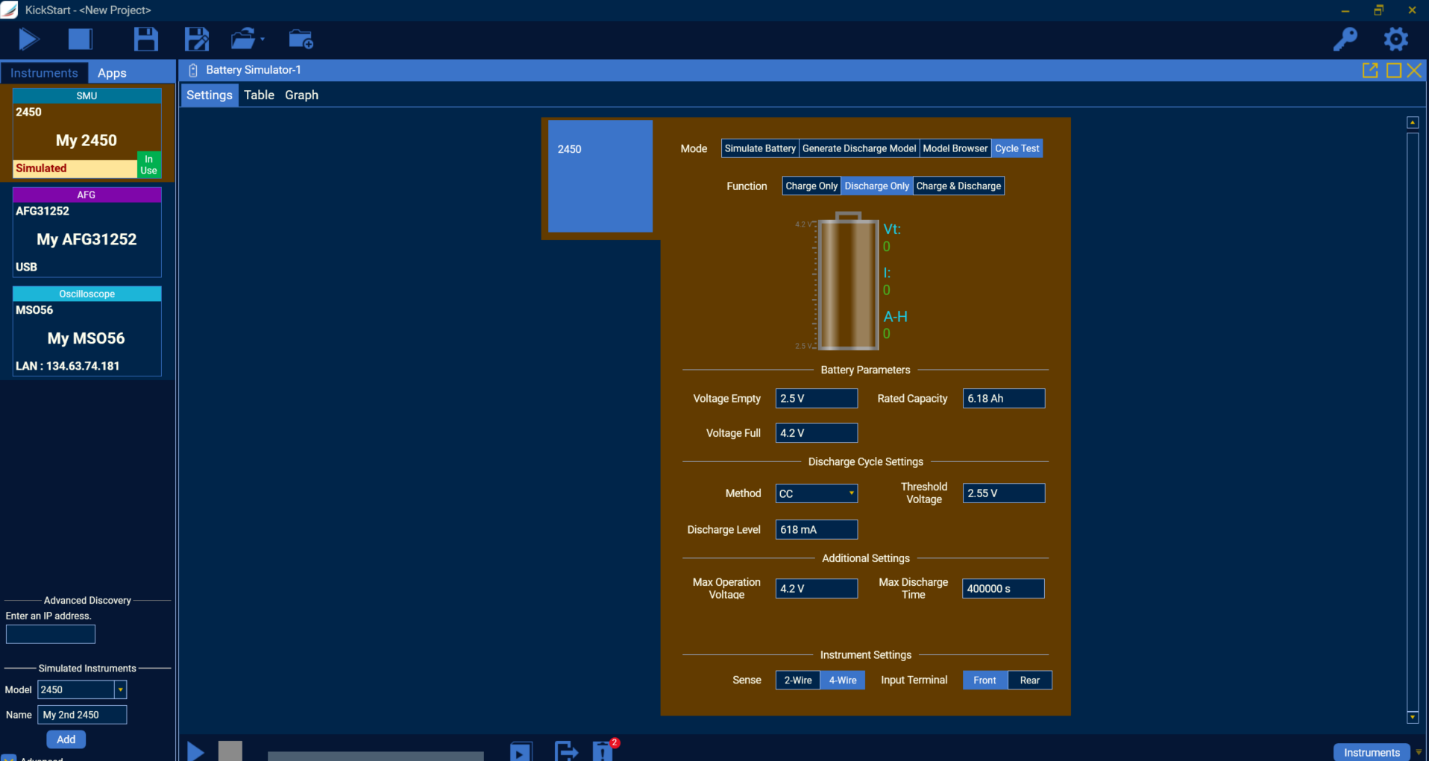Open the notifications icon showing badge 2
This screenshot has height=761, width=1429.
click(x=603, y=751)
